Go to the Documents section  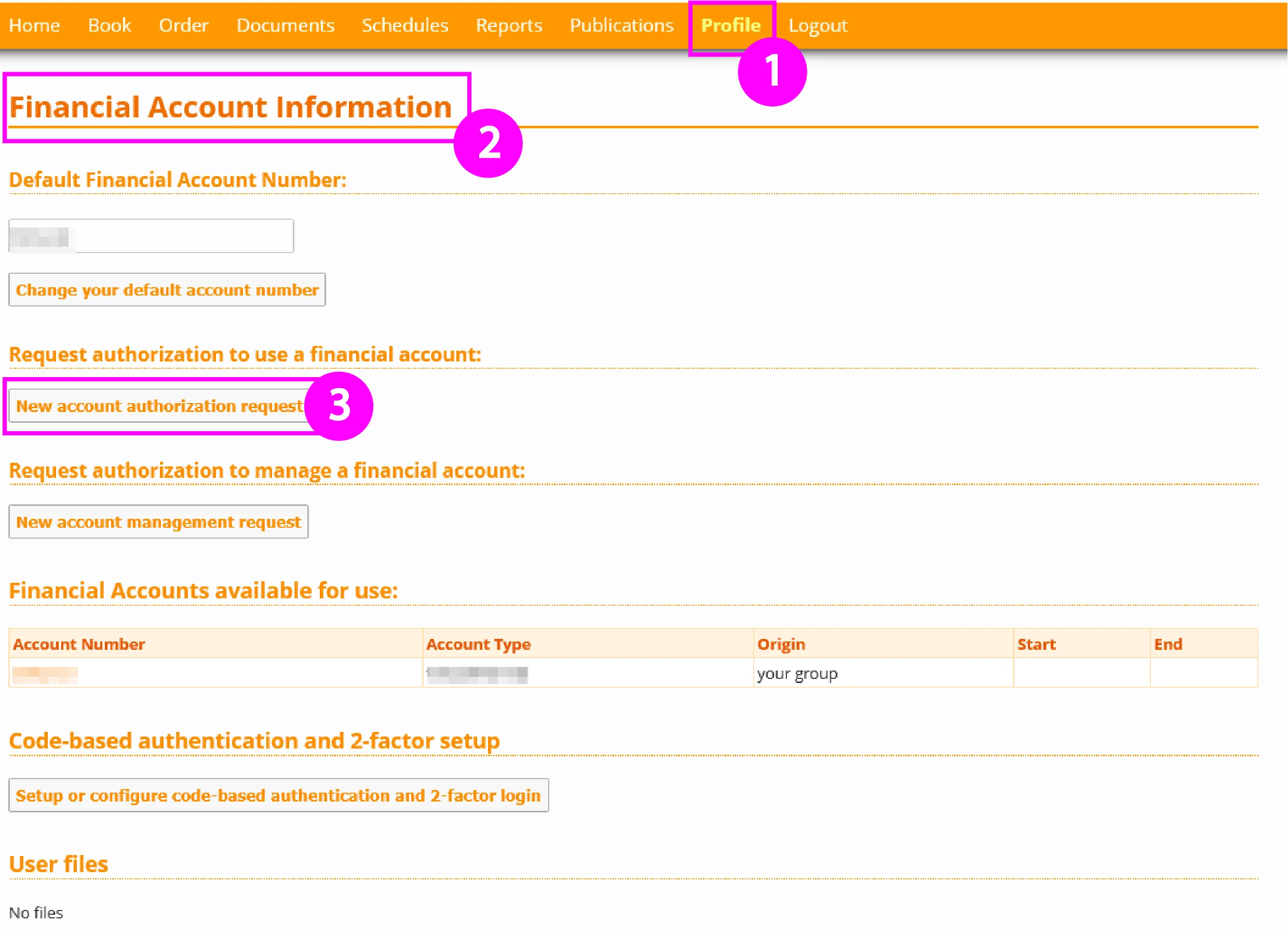coord(285,25)
